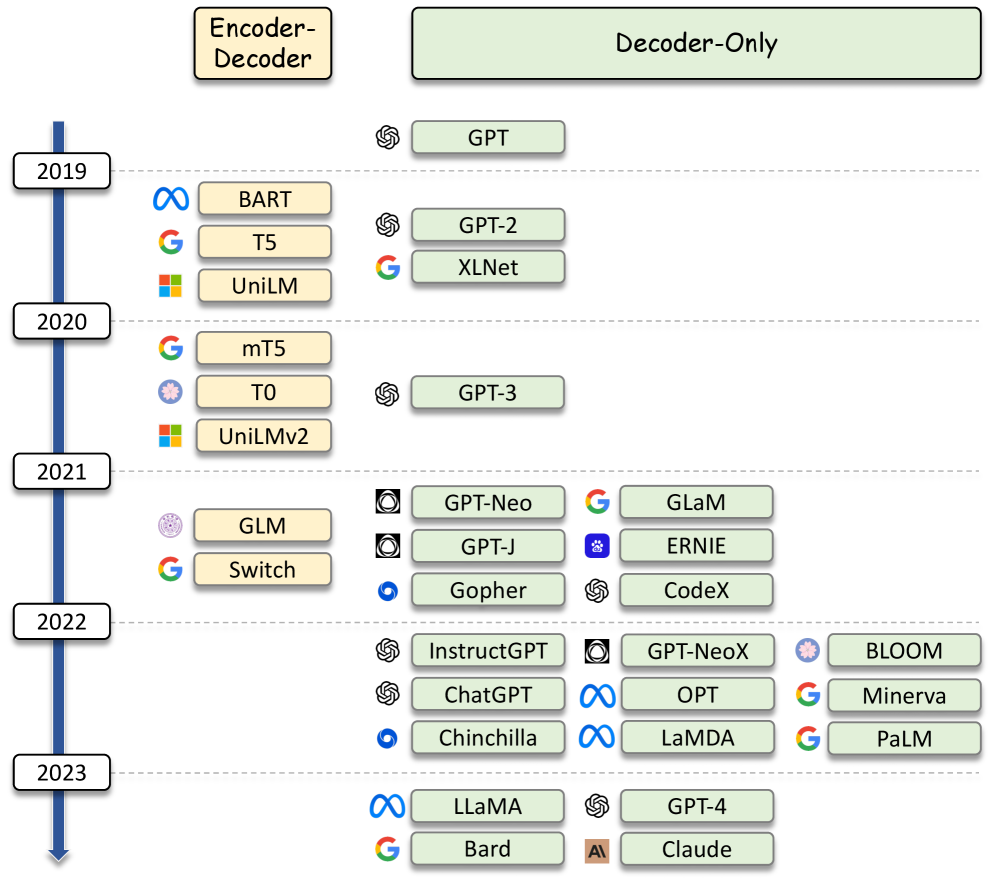Click the EleutherAI logo beside GPT-NeoX

(597, 651)
